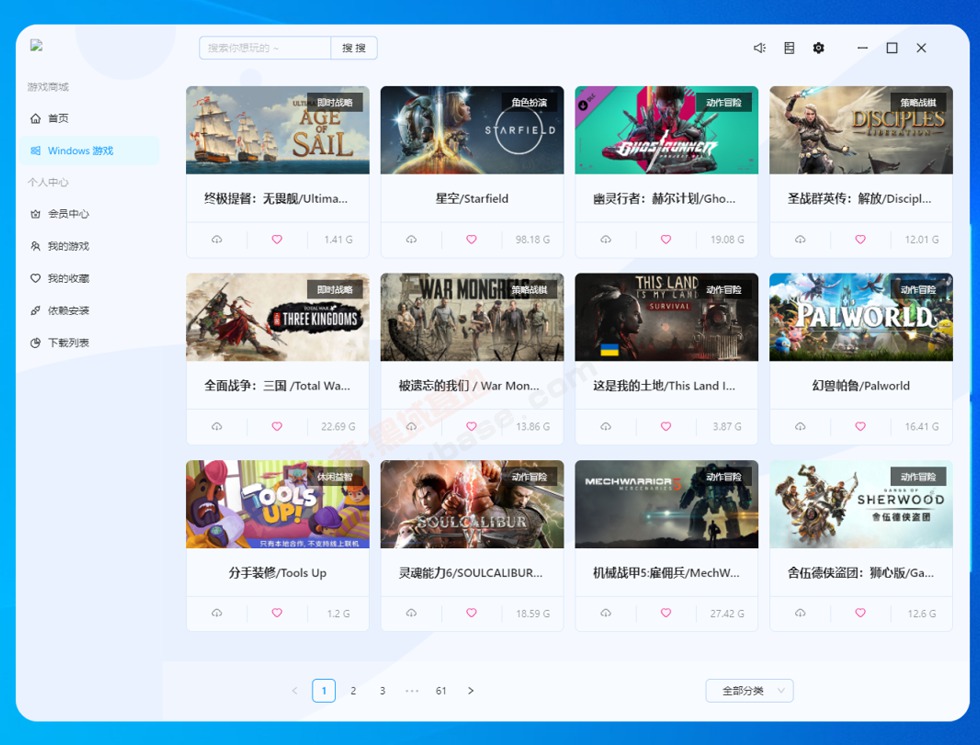980x745 pixels.
Task: Open 我的收藏 favorites in sidebar
Action: click(x=89, y=278)
